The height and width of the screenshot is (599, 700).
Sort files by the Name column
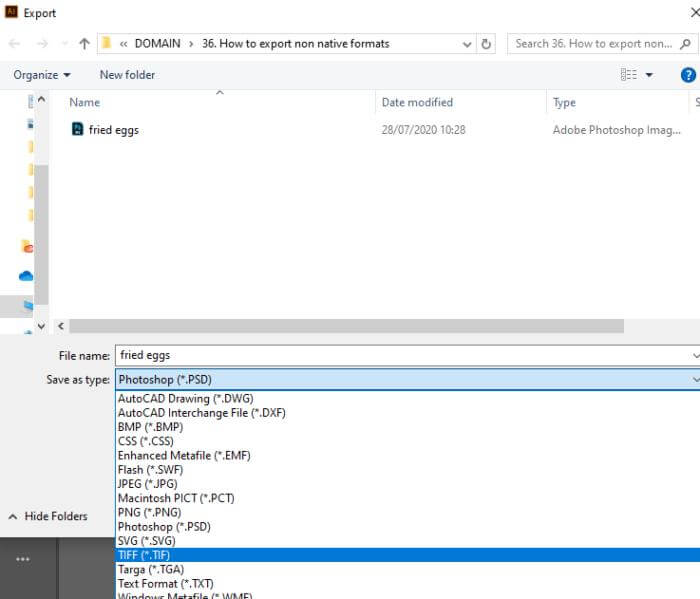point(84,103)
